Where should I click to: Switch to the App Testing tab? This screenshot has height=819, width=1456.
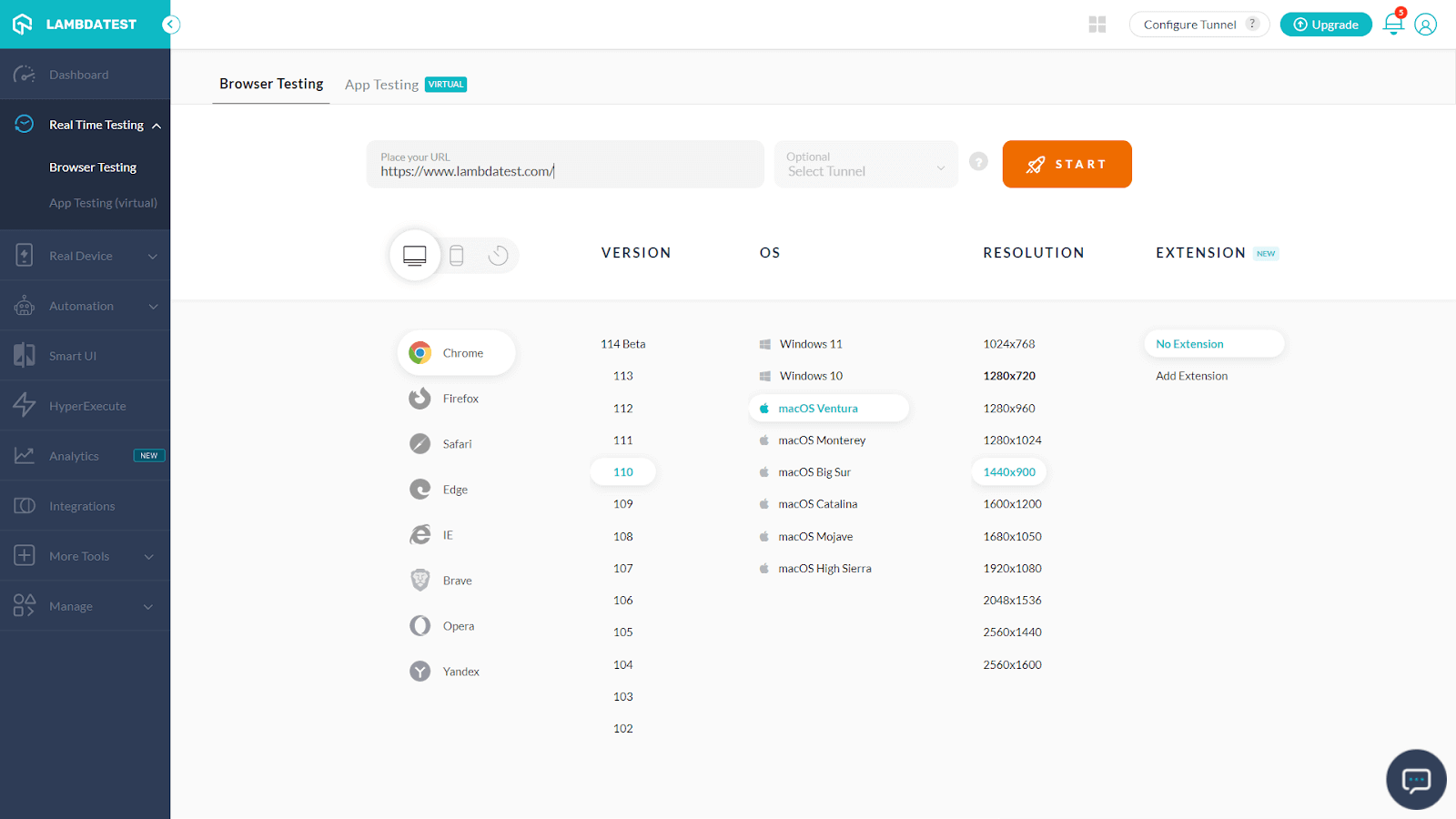click(x=381, y=84)
